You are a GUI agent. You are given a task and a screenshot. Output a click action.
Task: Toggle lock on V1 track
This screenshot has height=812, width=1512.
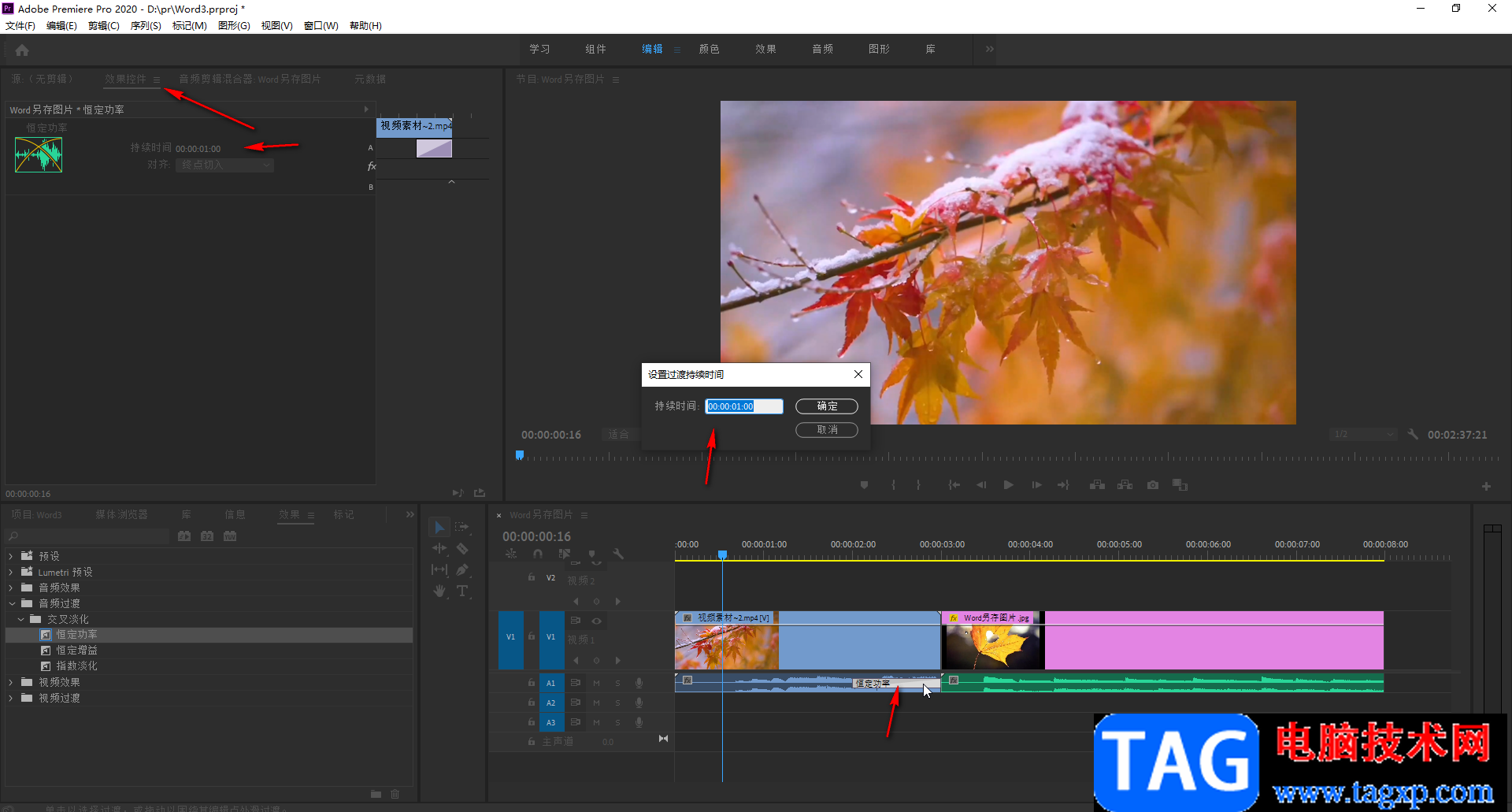(x=532, y=636)
